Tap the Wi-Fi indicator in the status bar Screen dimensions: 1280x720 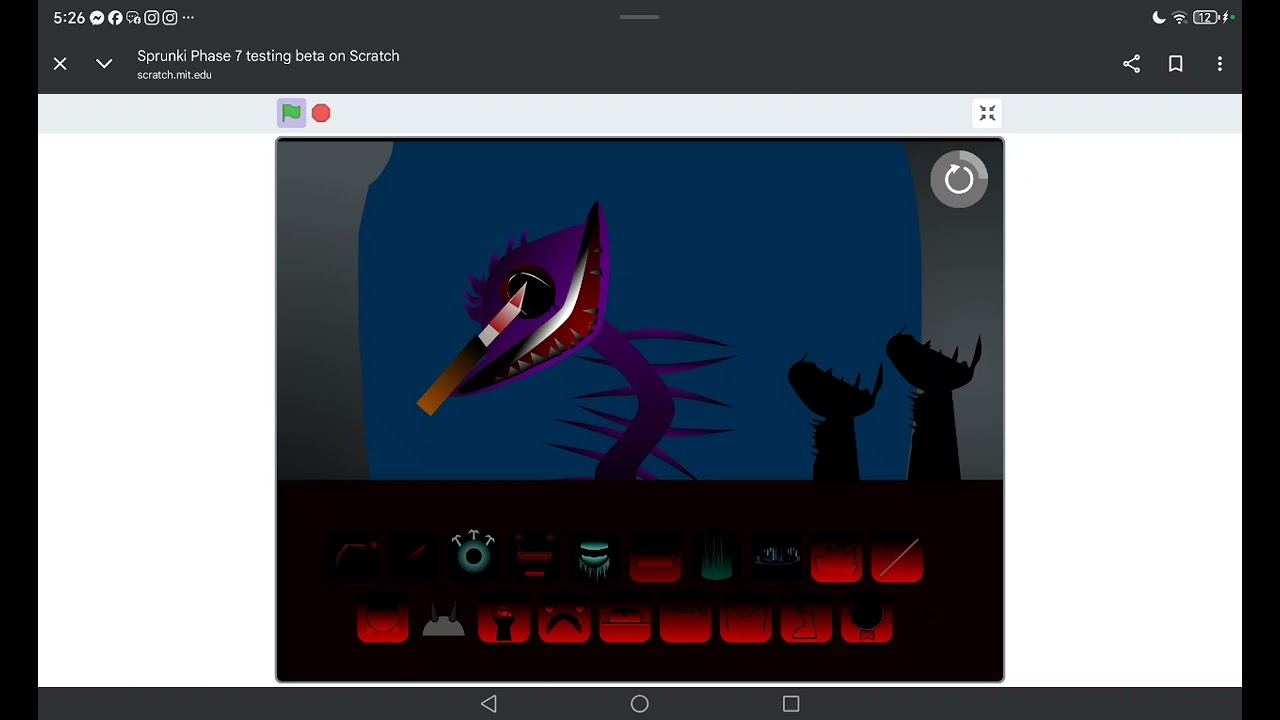click(x=1180, y=18)
